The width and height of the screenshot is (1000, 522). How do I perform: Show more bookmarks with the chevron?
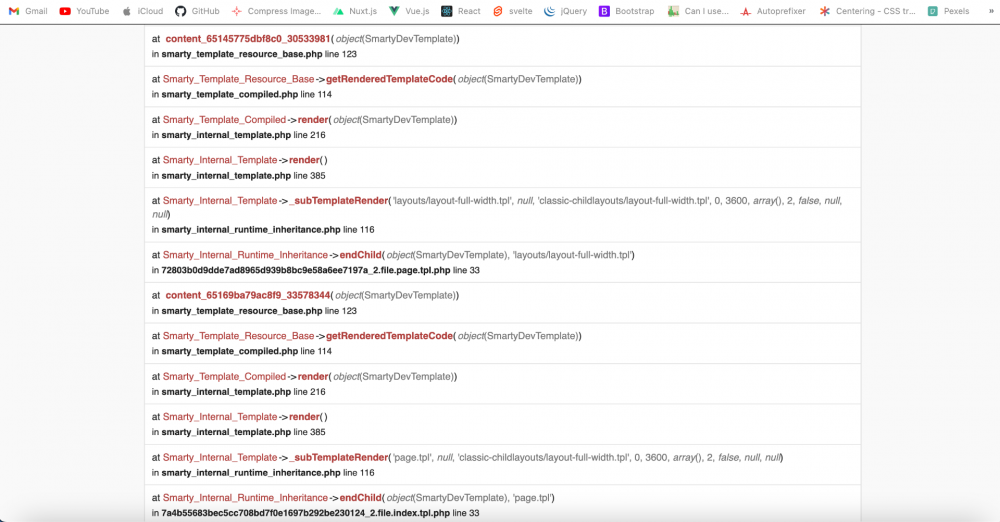tap(991, 11)
